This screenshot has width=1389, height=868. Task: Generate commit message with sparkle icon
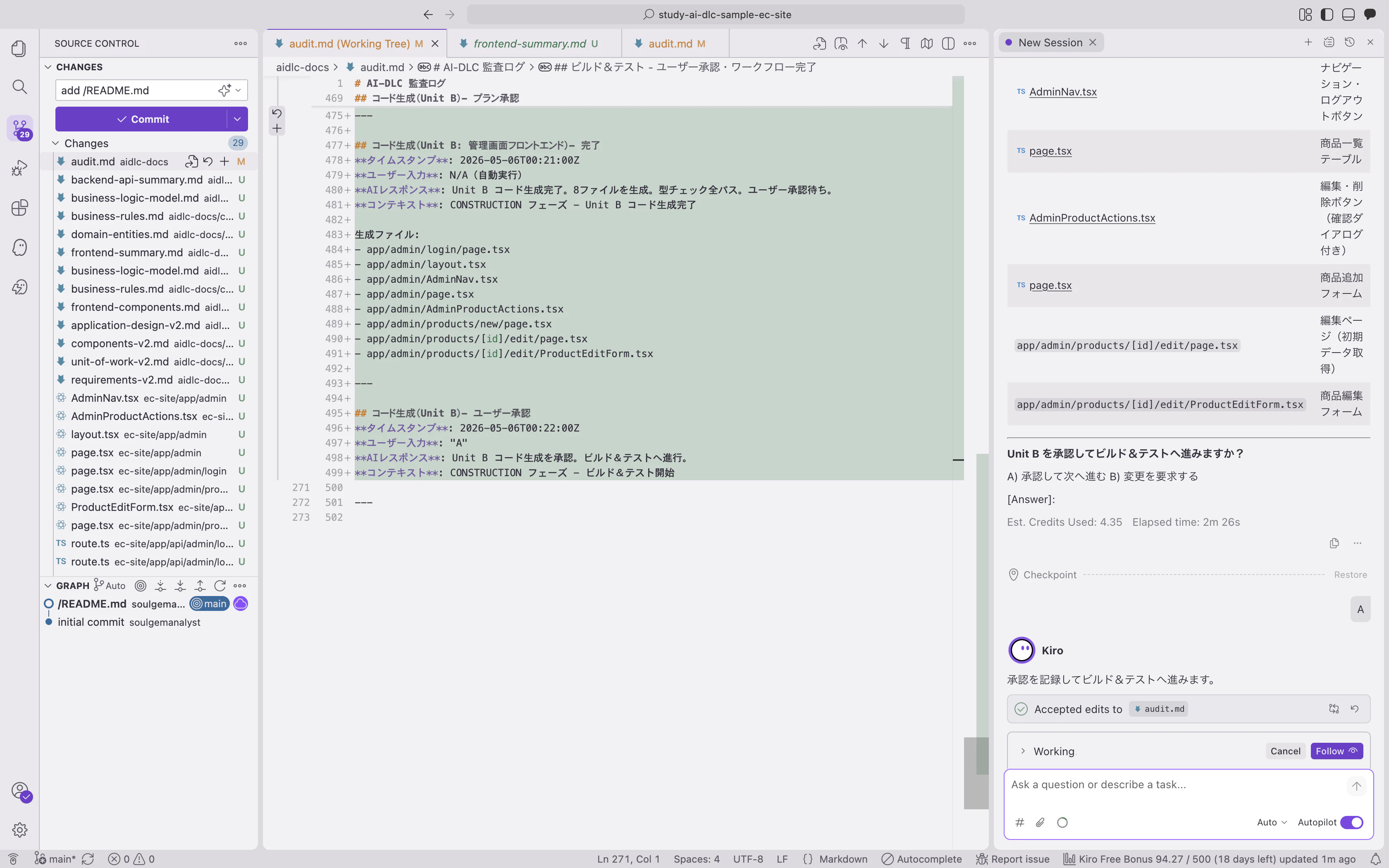tap(224, 90)
